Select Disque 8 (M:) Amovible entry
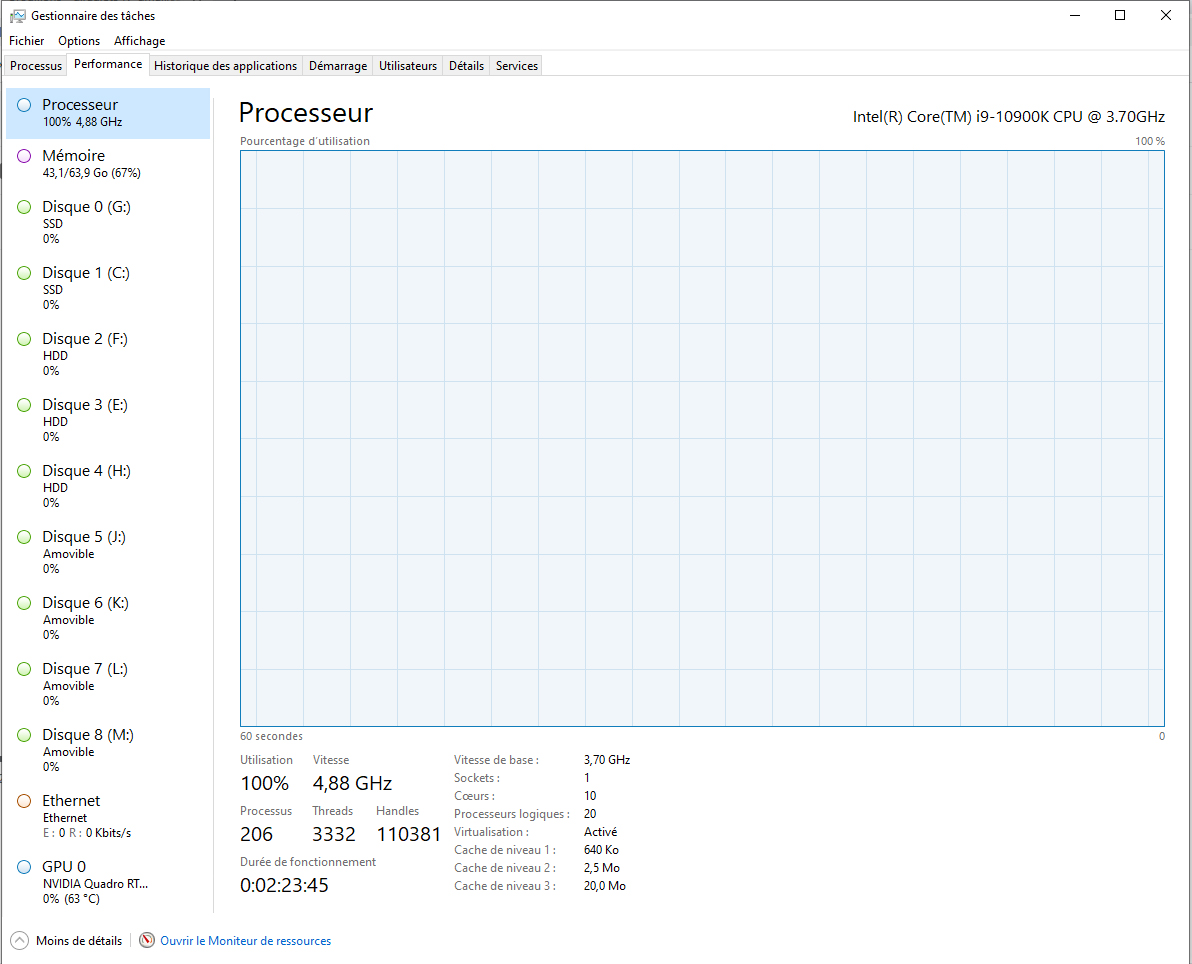Viewport: 1192px width, 964px height. (x=87, y=749)
